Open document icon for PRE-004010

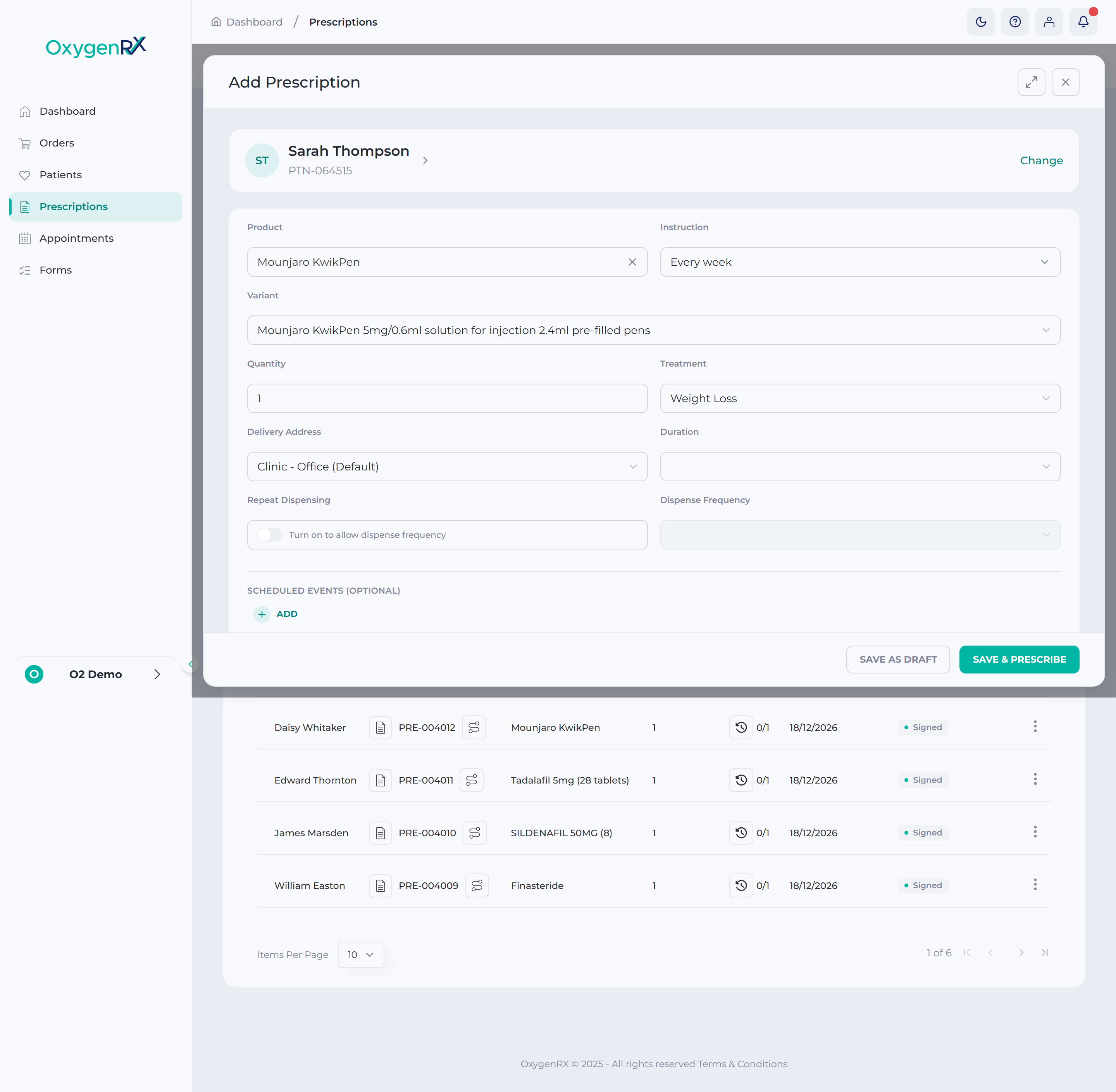[x=380, y=833]
